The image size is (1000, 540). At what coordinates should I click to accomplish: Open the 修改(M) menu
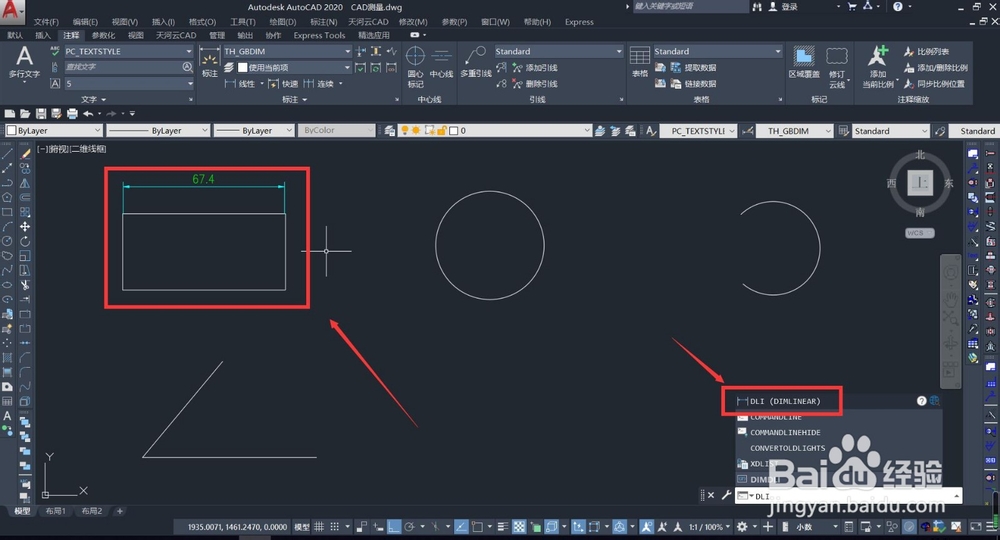413,22
